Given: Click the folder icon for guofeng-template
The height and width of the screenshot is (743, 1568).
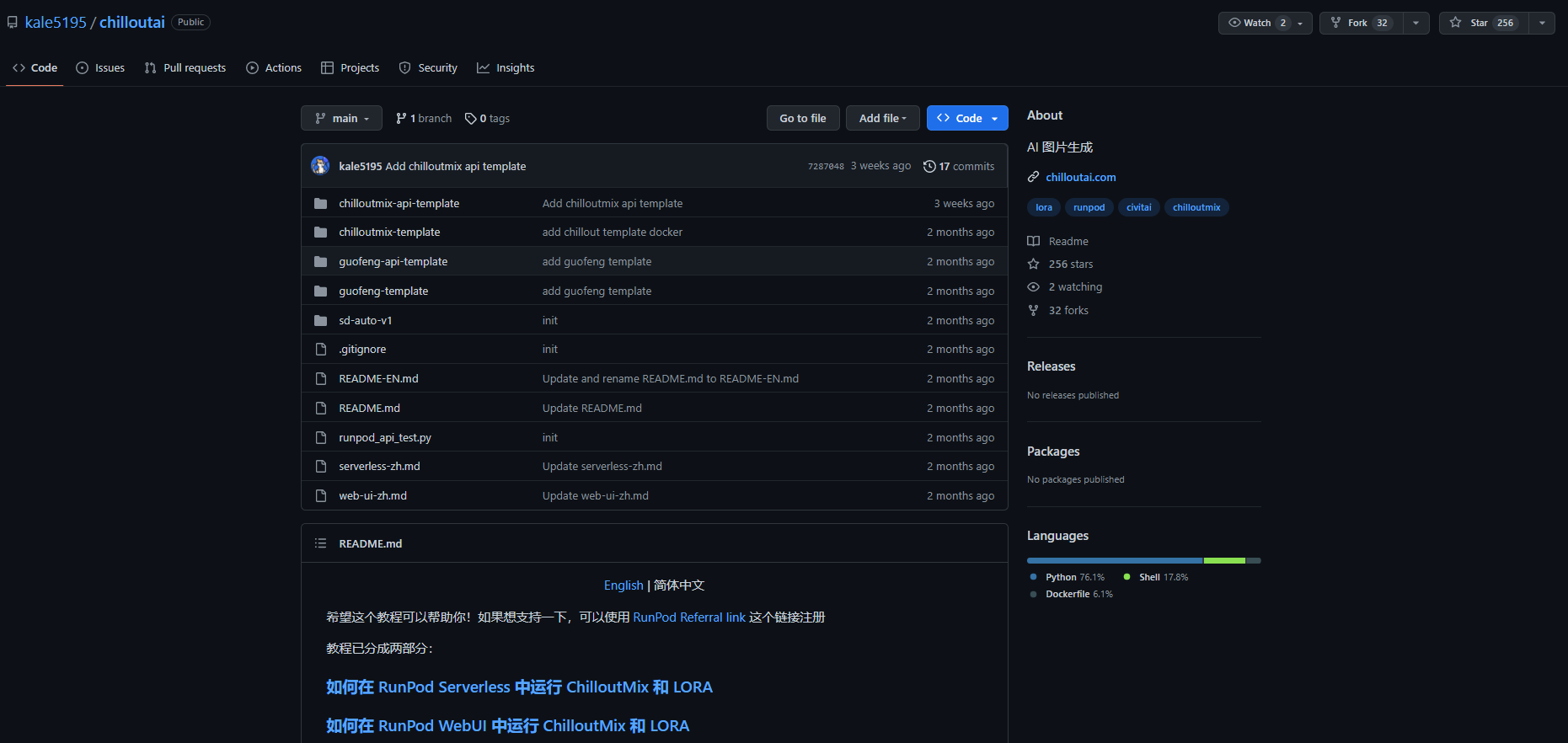Looking at the screenshot, I should 320,291.
